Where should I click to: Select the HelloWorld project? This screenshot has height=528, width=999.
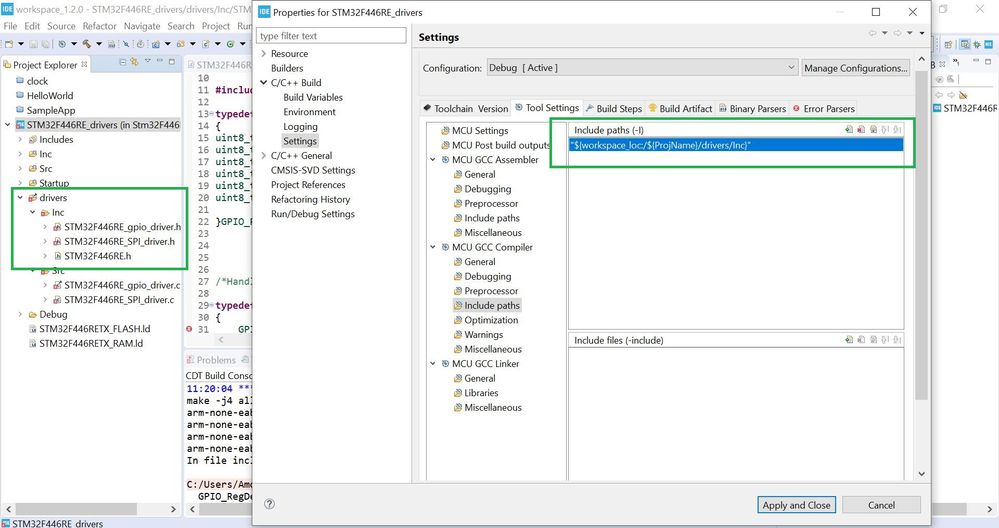pyautogui.click(x=50, y=96)
